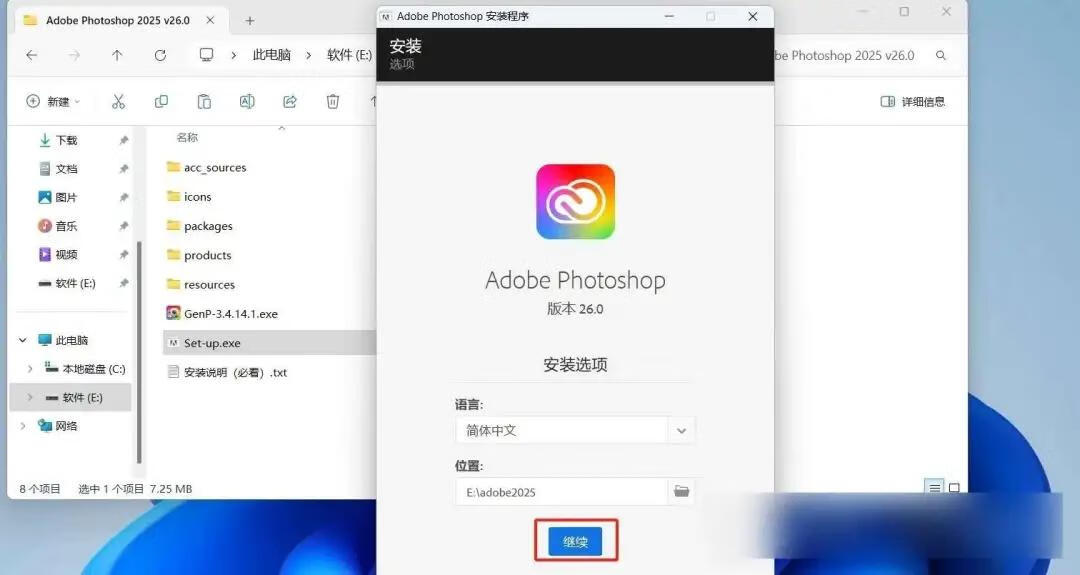Expand the 本地磁盘 (C:) tree node
Viewport: 1080px width, 575px height.
30,369
